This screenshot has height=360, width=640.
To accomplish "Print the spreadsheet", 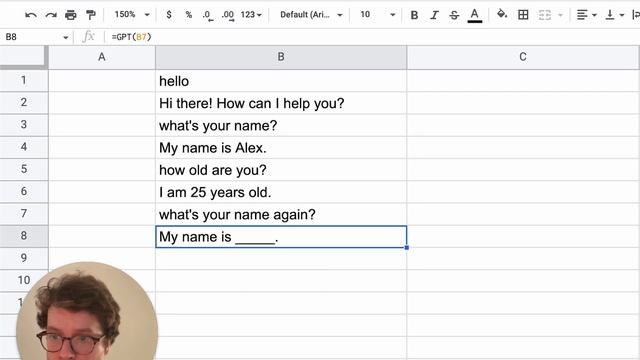I will [x=71, y=15].
